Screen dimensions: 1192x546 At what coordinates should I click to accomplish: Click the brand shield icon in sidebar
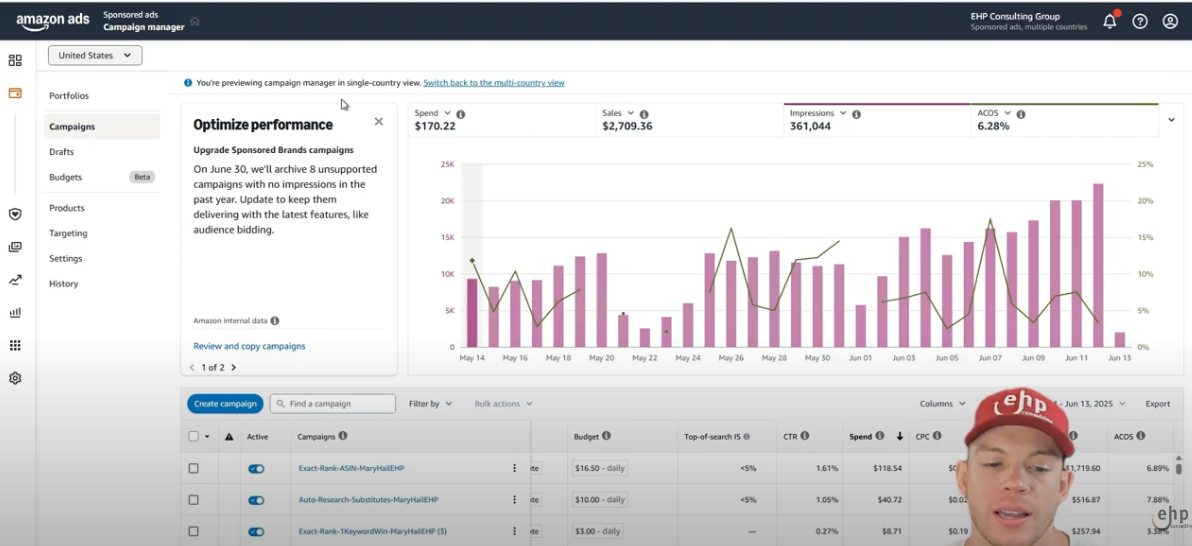click(15, 214)
